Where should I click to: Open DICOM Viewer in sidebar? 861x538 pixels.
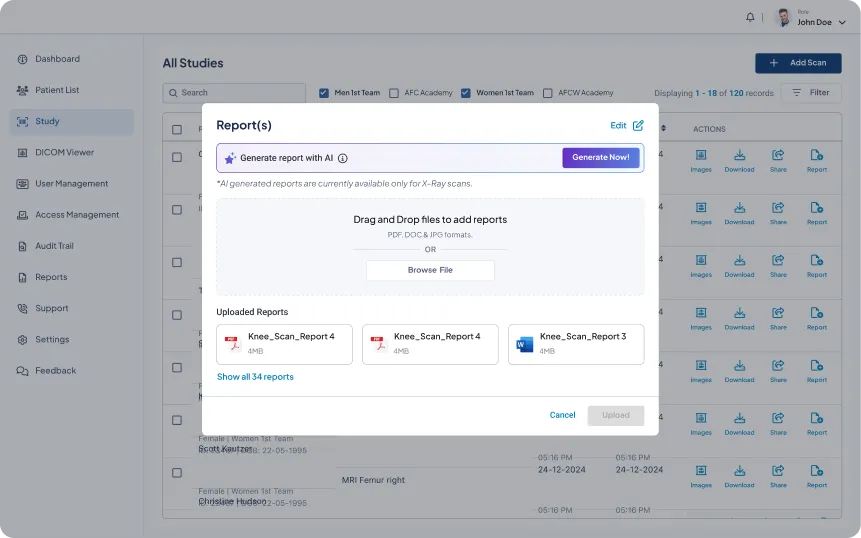click(x=64, y=153)
